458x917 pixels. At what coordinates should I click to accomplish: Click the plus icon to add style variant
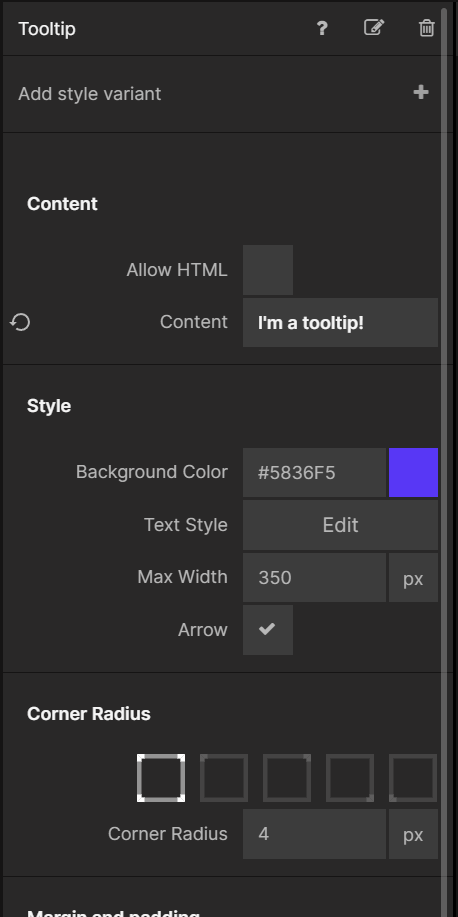[421, 92]
